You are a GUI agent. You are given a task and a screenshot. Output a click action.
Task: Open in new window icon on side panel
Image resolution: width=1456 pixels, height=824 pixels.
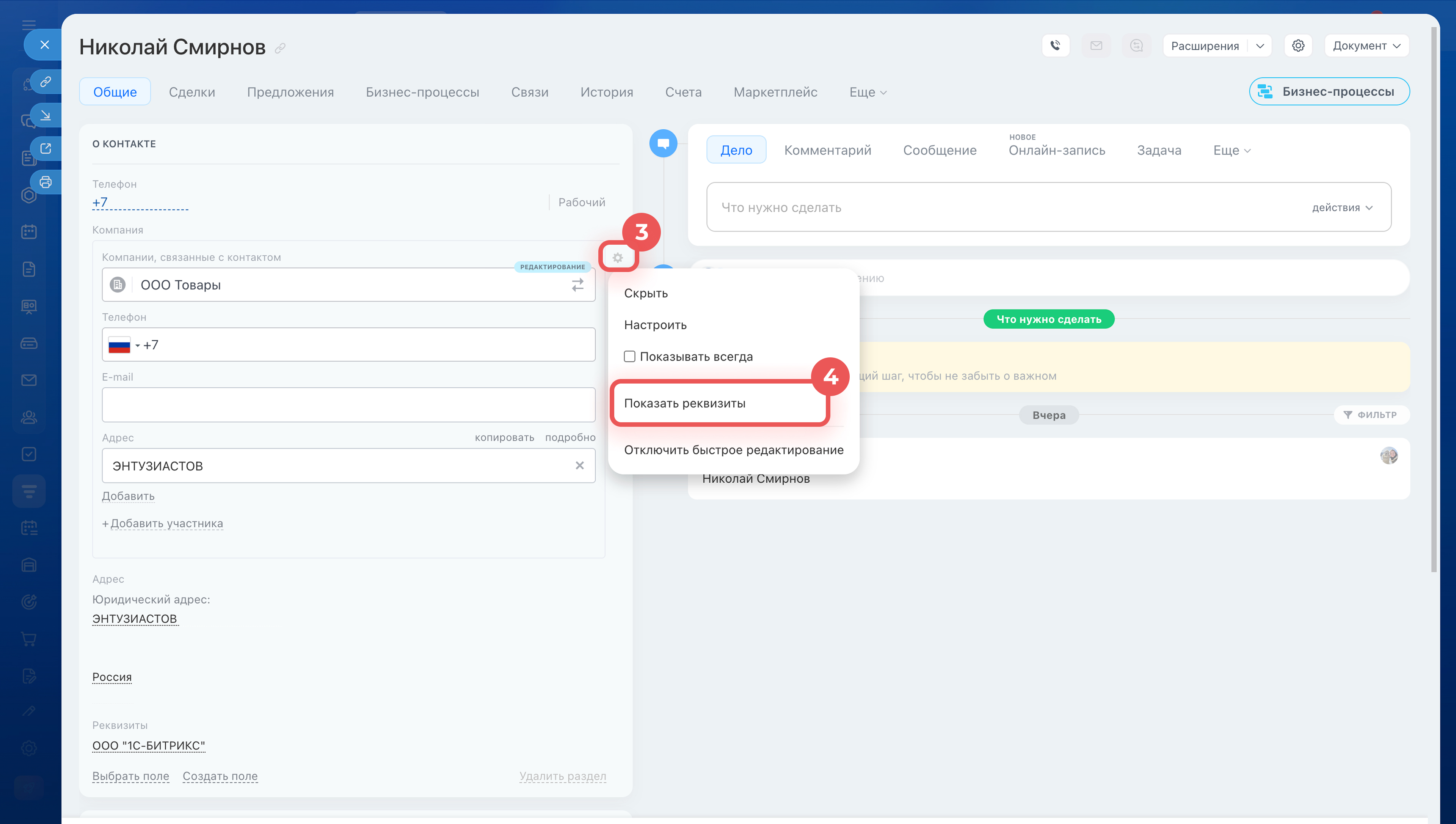point(46,148)
